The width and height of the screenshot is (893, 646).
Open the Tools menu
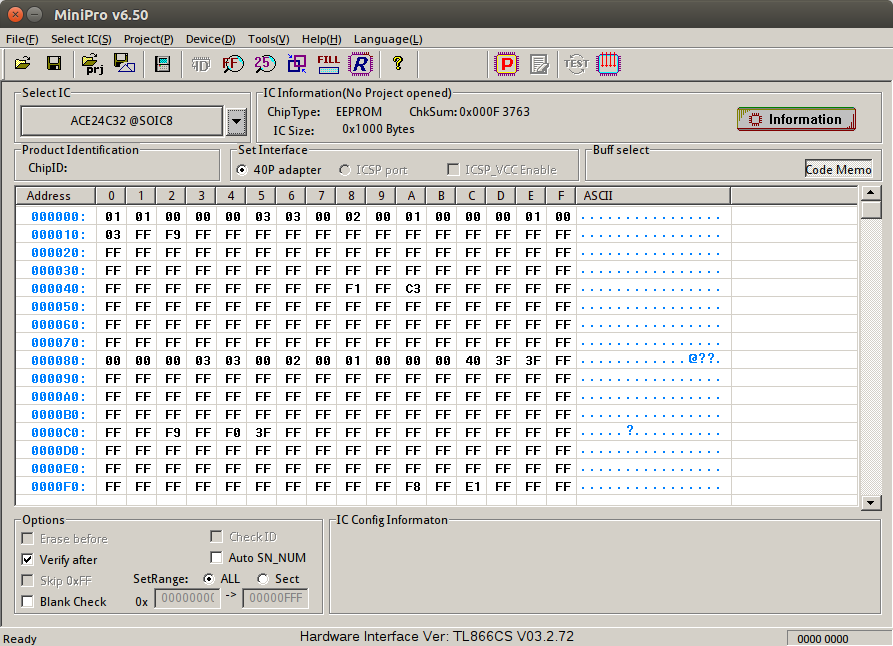pyautogui.click(x=267, y=39)
